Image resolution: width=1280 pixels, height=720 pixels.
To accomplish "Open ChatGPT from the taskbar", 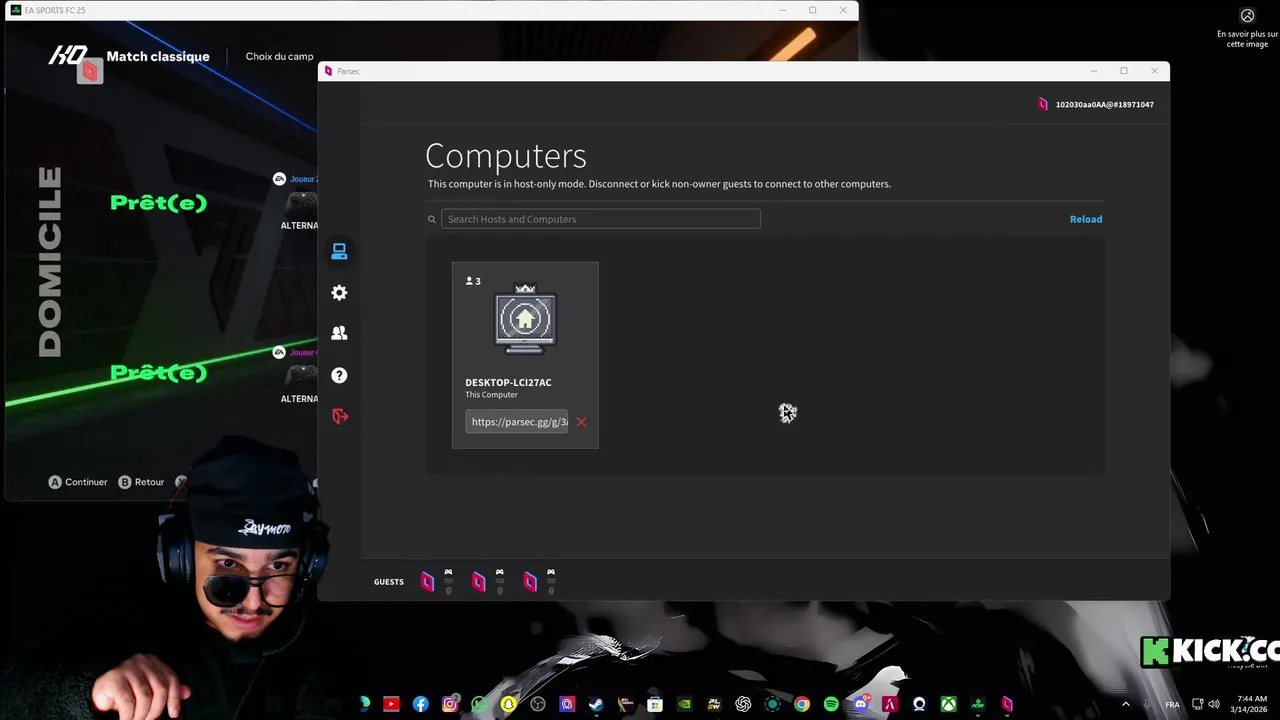I will click(743, 704).
